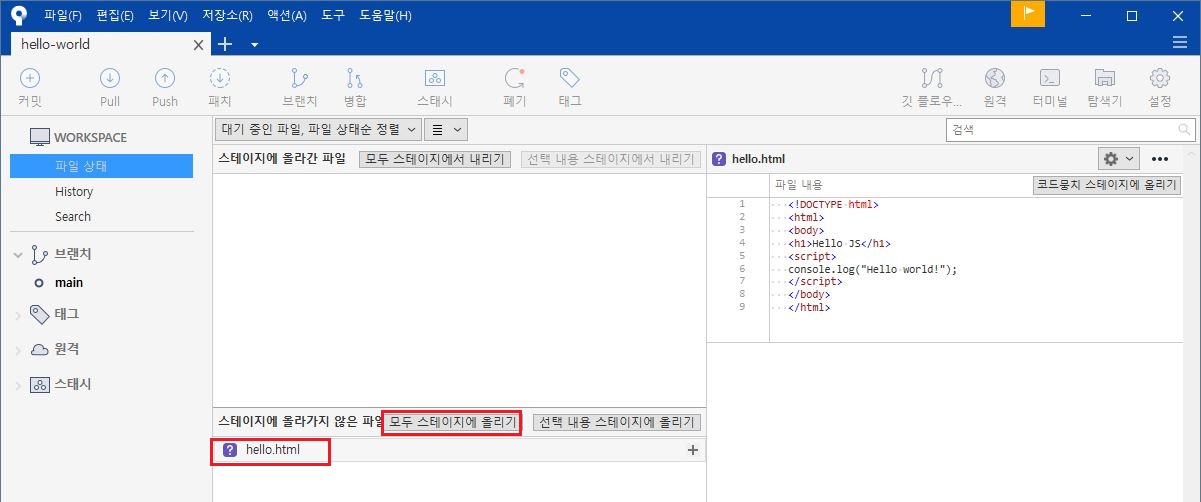Click the console.log code line
This screenshot has width=1201, height=502.
[872, 269]
